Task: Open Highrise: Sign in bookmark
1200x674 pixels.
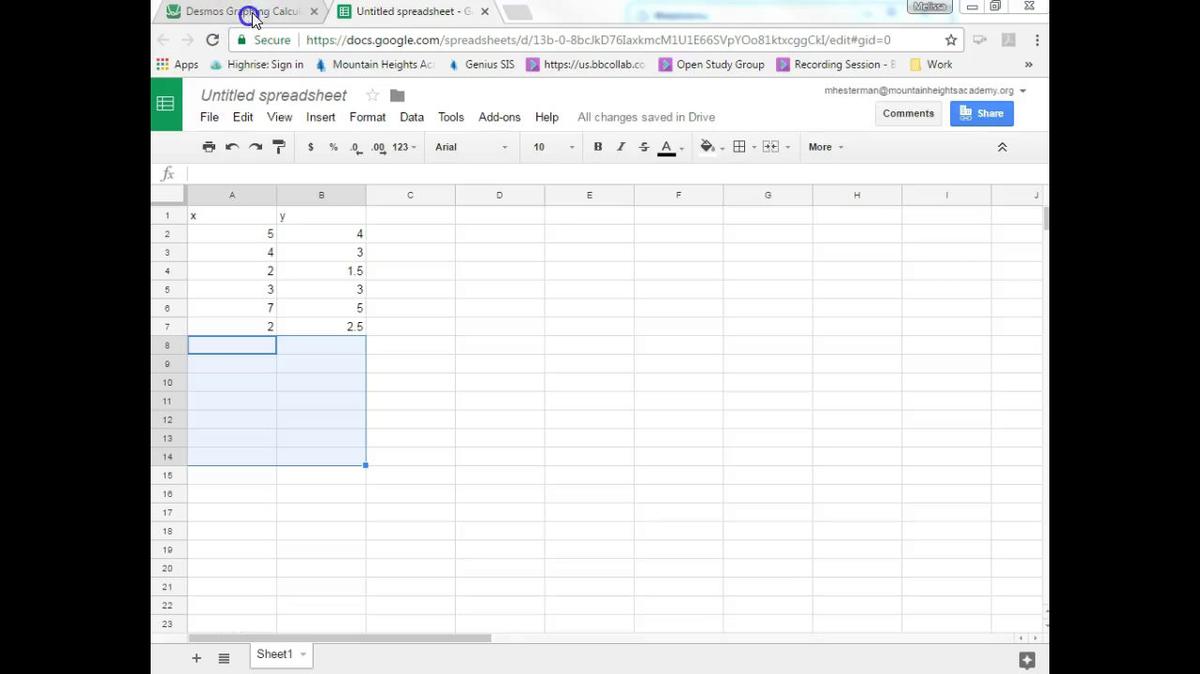Action: 256,64
